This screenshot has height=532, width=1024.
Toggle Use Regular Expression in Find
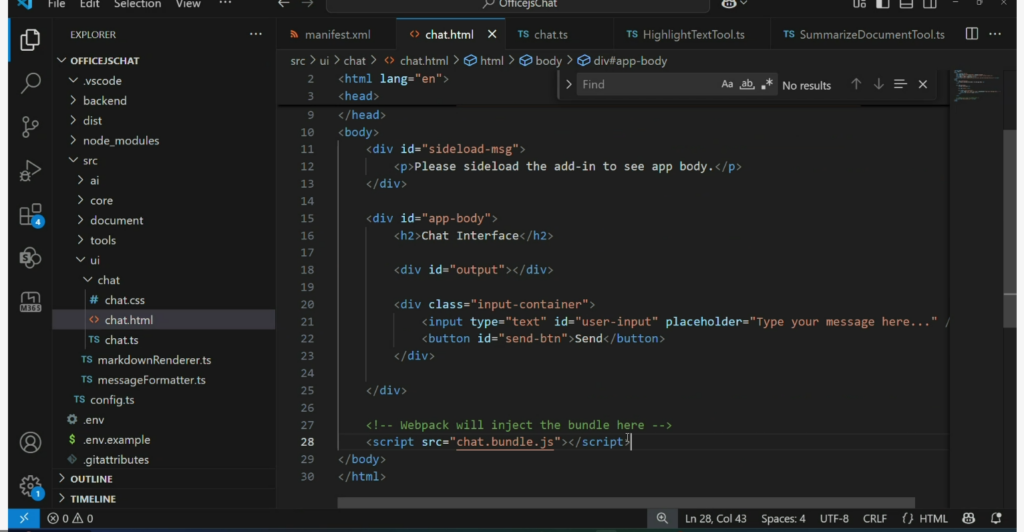pos(767,85)
